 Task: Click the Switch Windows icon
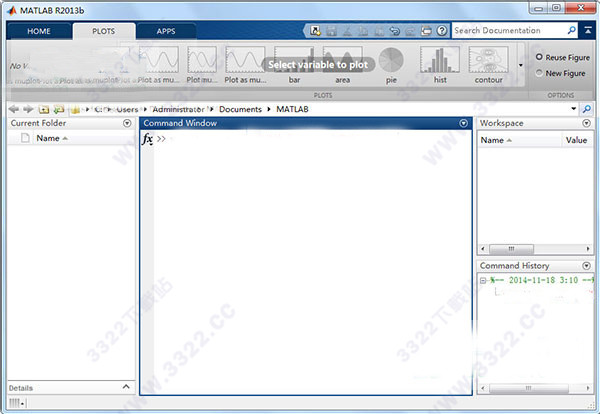click(426, 31)
